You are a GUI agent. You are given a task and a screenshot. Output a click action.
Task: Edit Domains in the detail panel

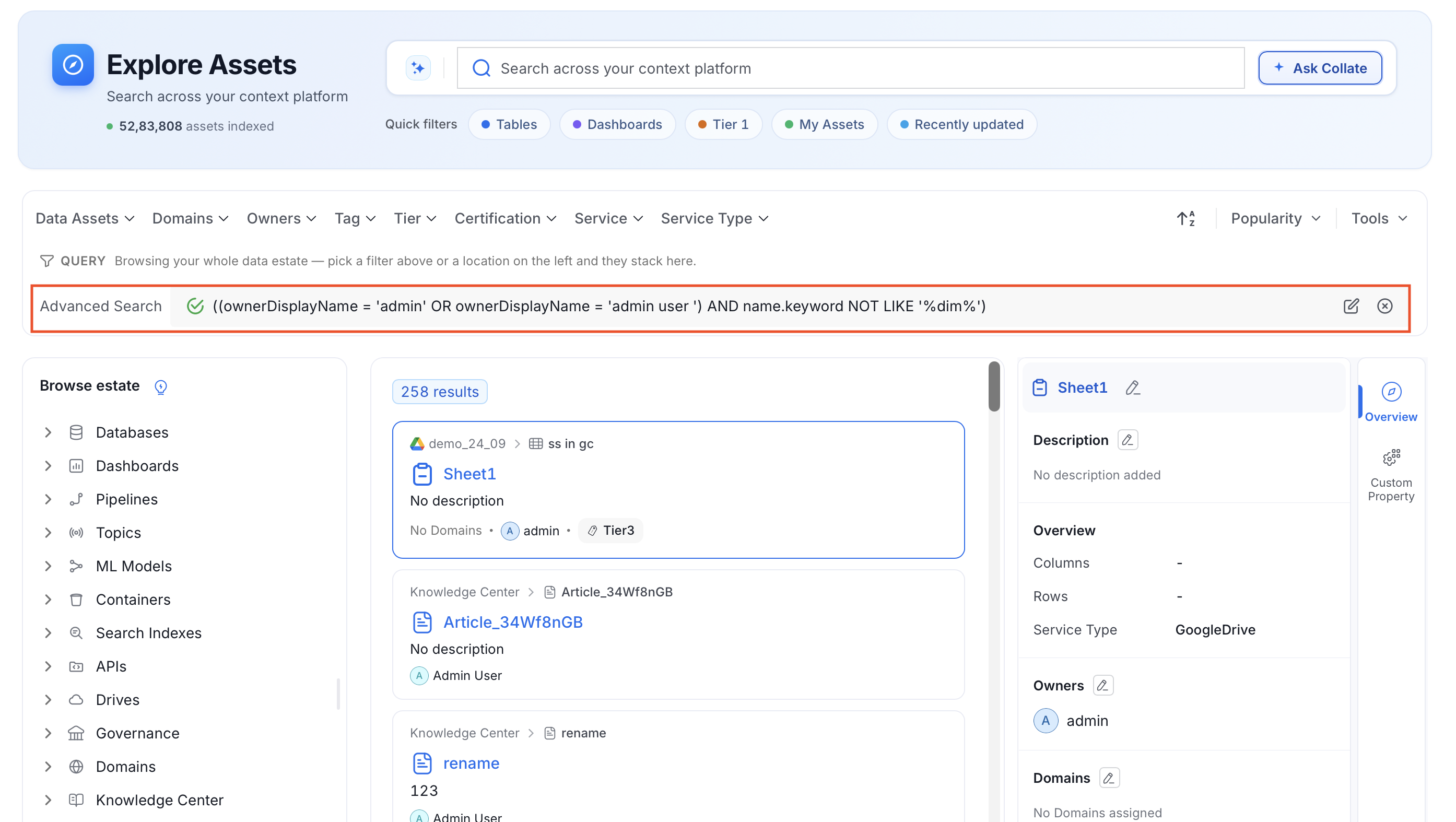tap(1109, 778)
